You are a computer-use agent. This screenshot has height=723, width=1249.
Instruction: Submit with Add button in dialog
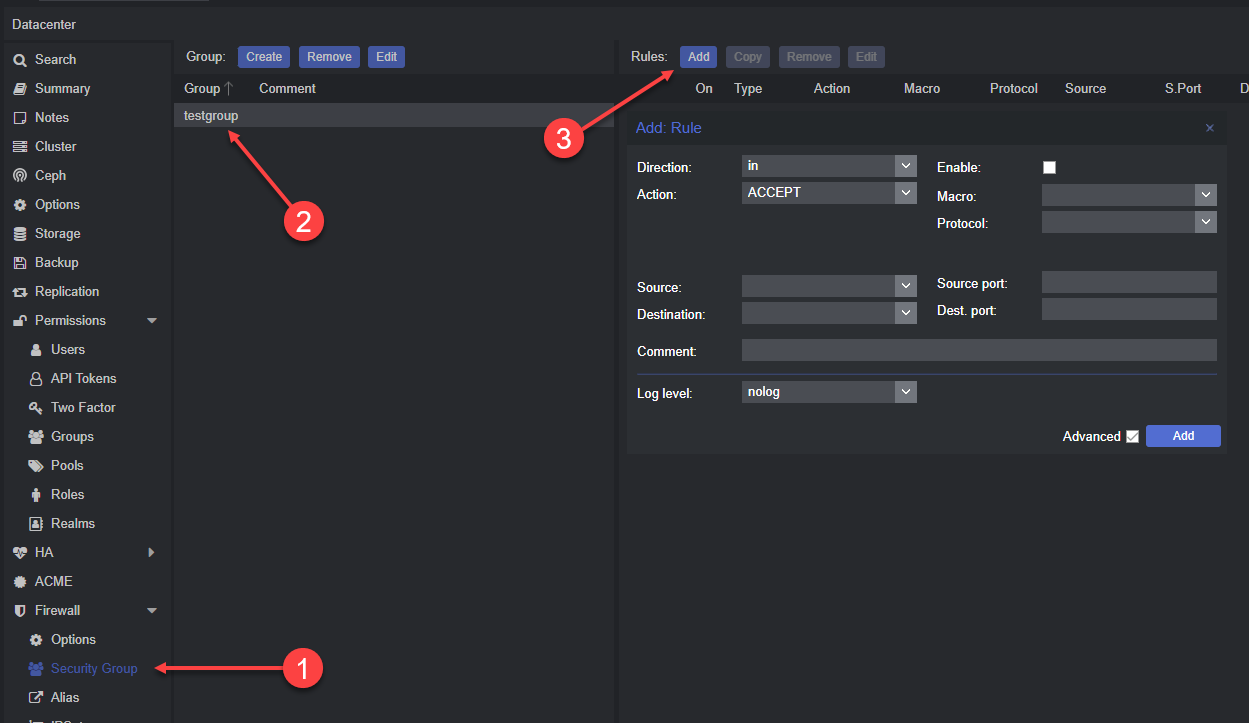click(1183, 436)
